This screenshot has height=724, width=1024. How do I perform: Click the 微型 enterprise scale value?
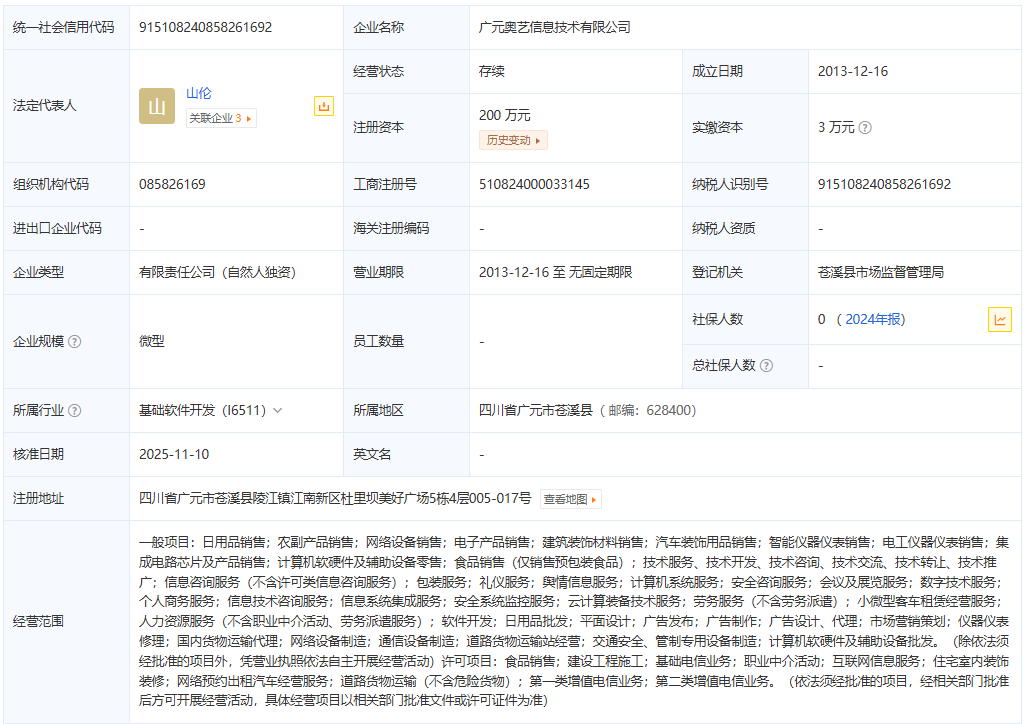coord(152,341)
